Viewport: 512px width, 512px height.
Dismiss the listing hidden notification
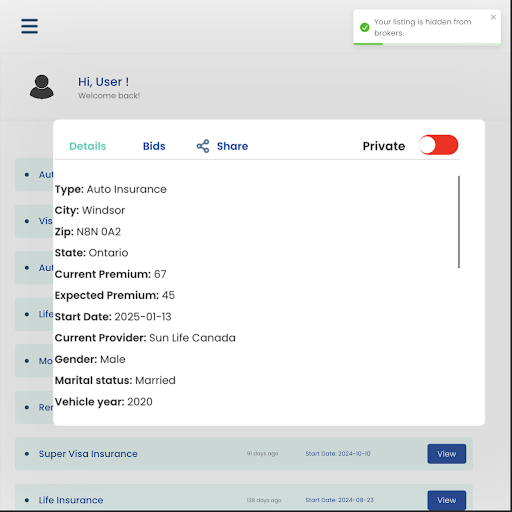click(493, 17)
